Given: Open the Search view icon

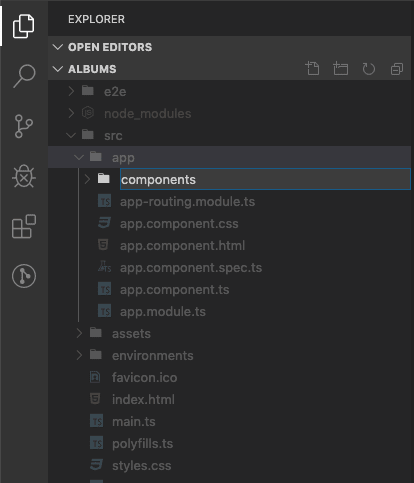Looking at the screenshot, I should (24, 76).
